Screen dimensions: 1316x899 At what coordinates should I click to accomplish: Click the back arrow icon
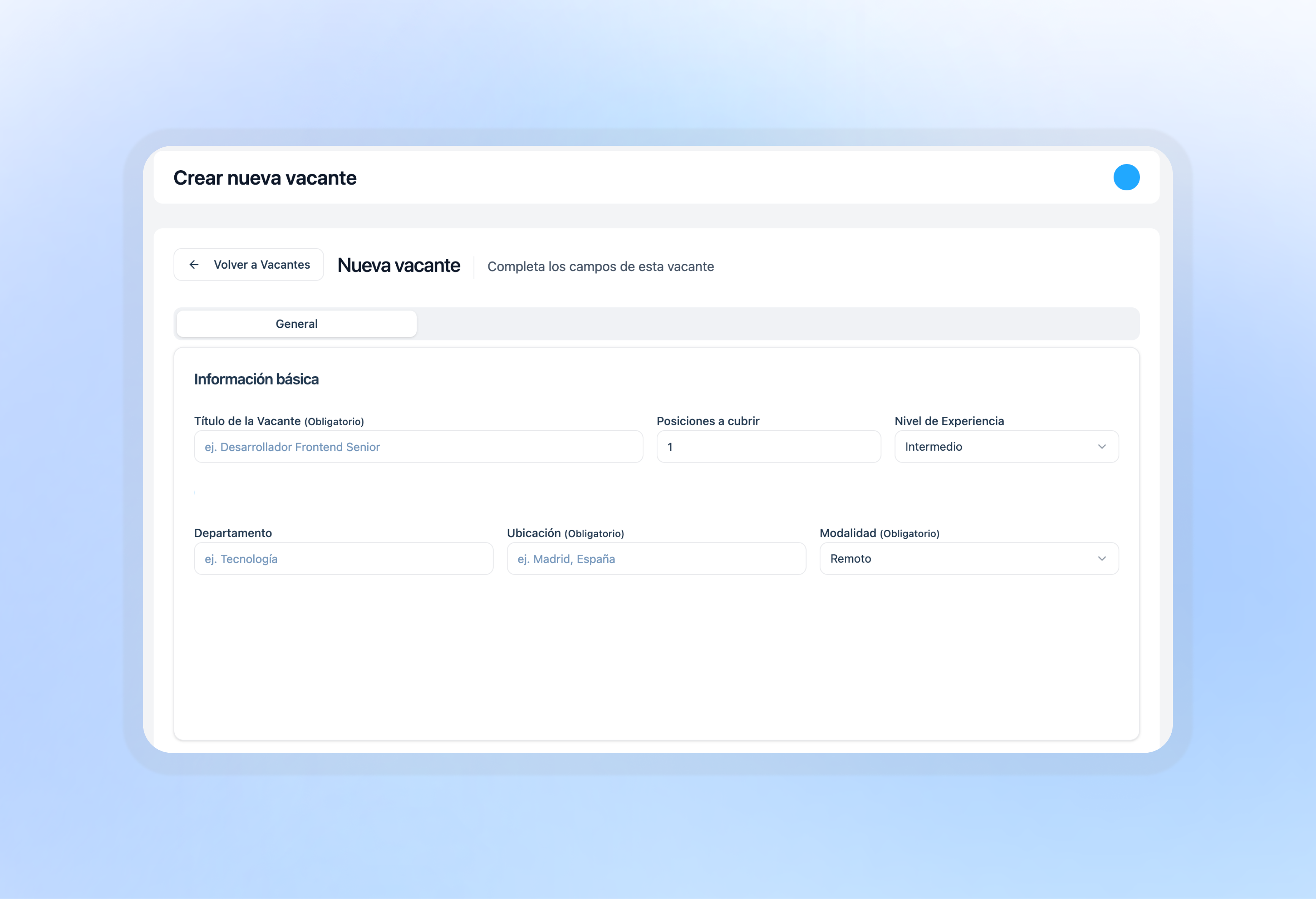[194, 264]
